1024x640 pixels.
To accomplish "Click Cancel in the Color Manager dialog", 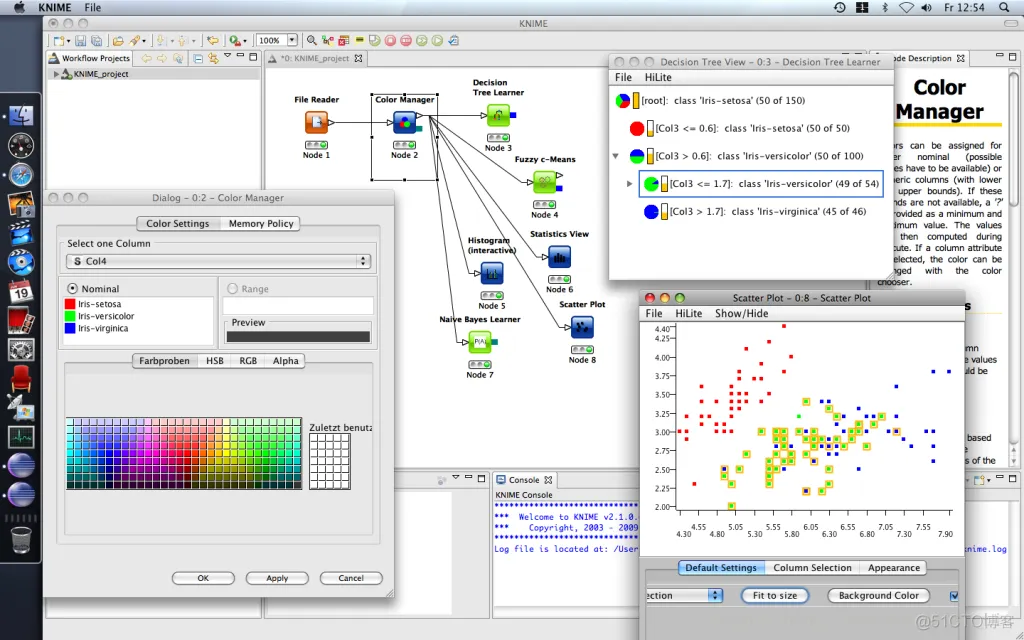I will [x=351, y=578].
